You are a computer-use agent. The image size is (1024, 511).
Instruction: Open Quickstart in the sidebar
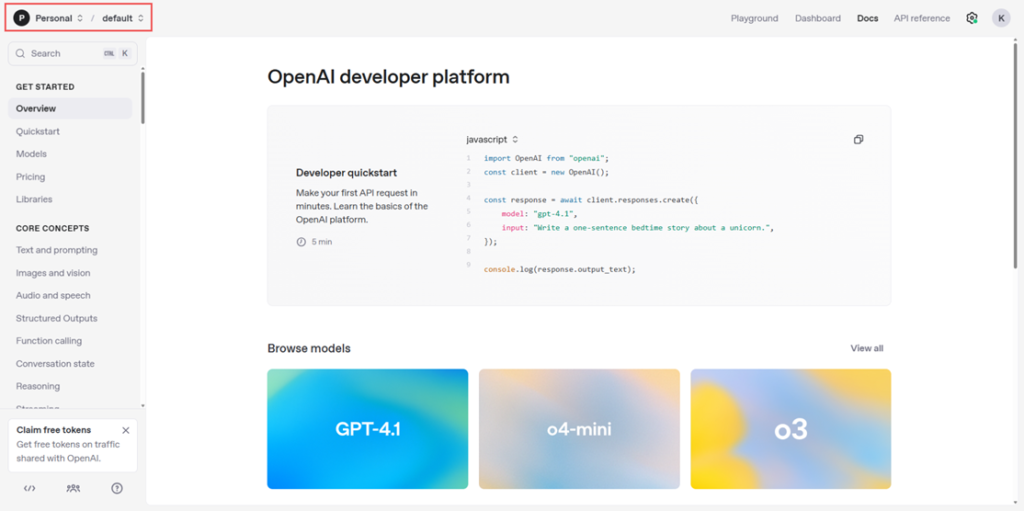click(38, 131)
